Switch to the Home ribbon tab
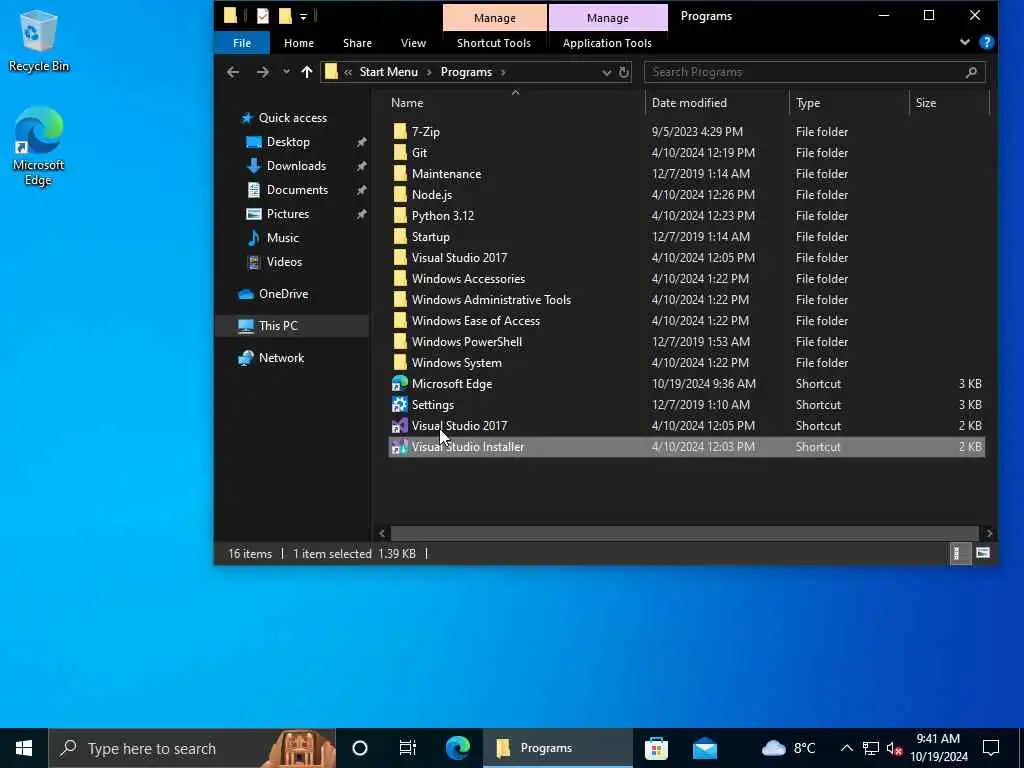This screenshot has width=1024, height=768. click(x=298, y=43)
